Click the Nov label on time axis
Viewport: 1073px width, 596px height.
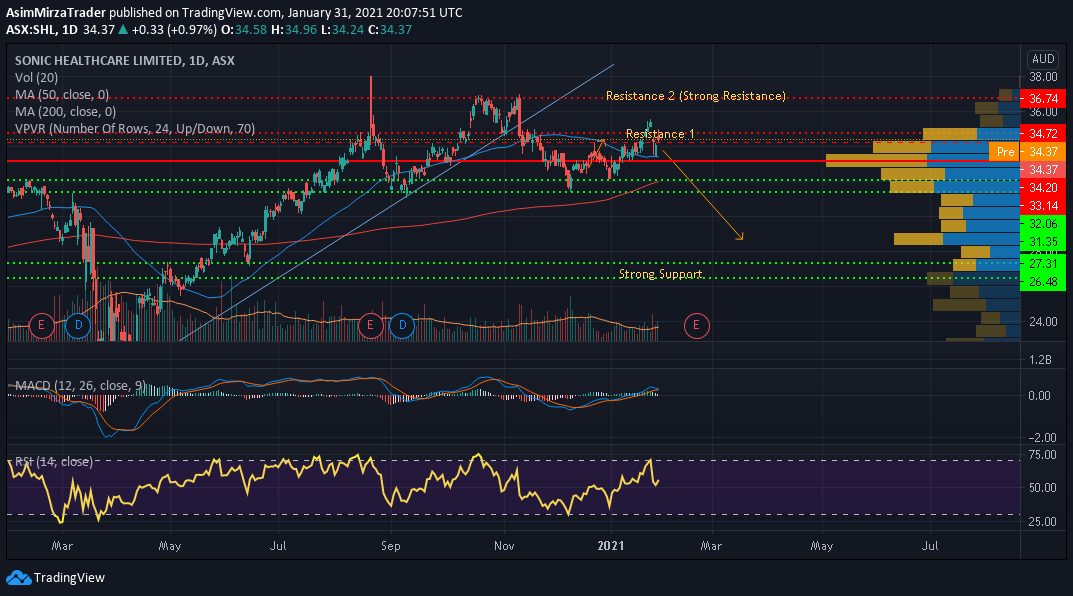pos(504,546)
